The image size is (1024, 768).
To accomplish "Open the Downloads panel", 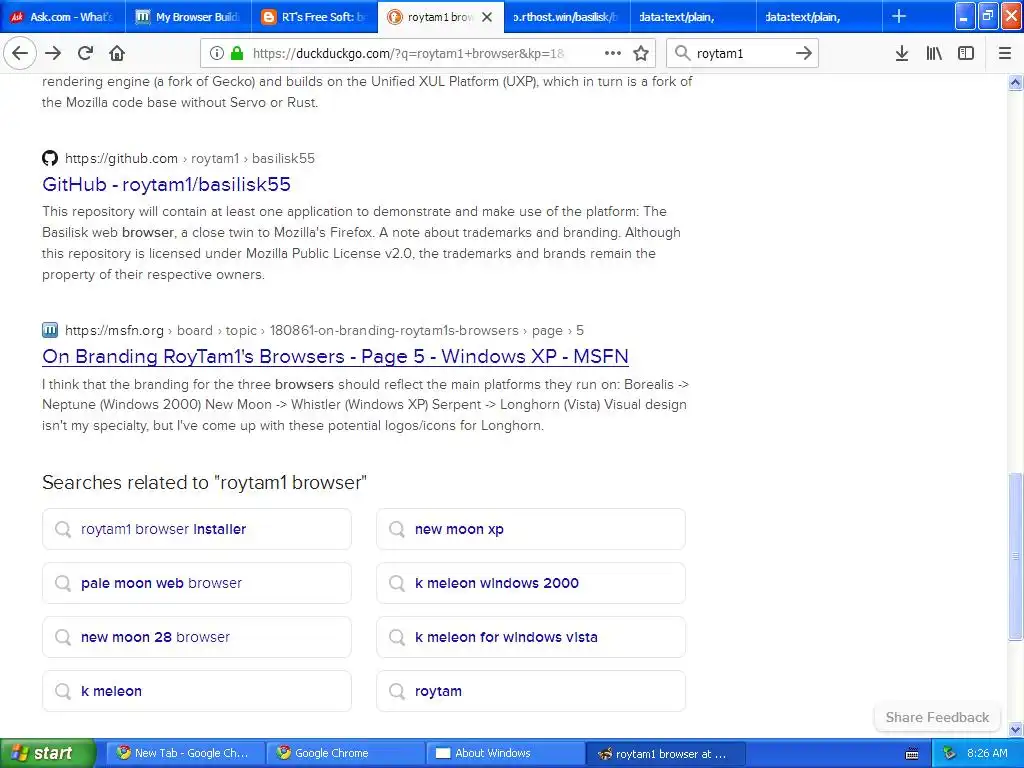I will (x=901, y=53).
